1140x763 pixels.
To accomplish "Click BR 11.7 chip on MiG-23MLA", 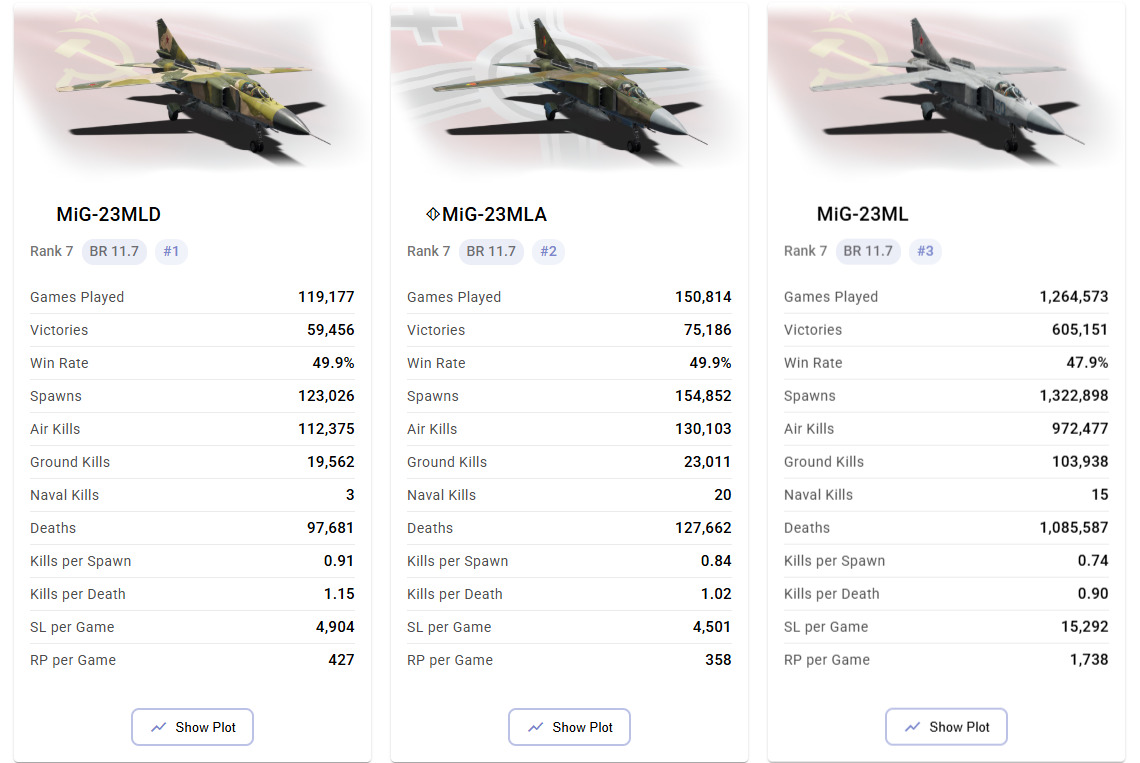I will pyautogui.click(x=491, y=251).
